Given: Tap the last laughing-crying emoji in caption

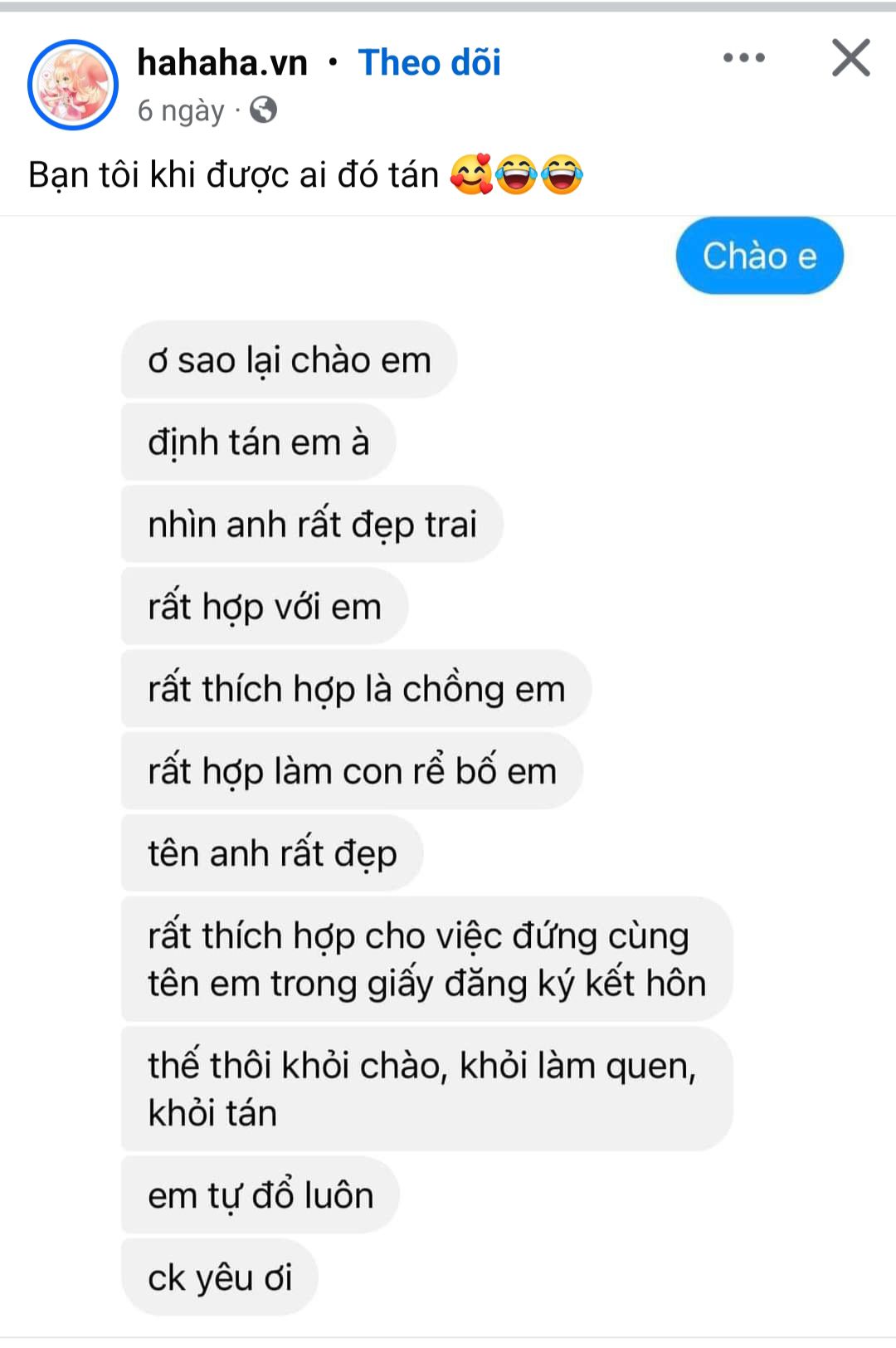Looking at the screenshot, I should pos(562,174).
